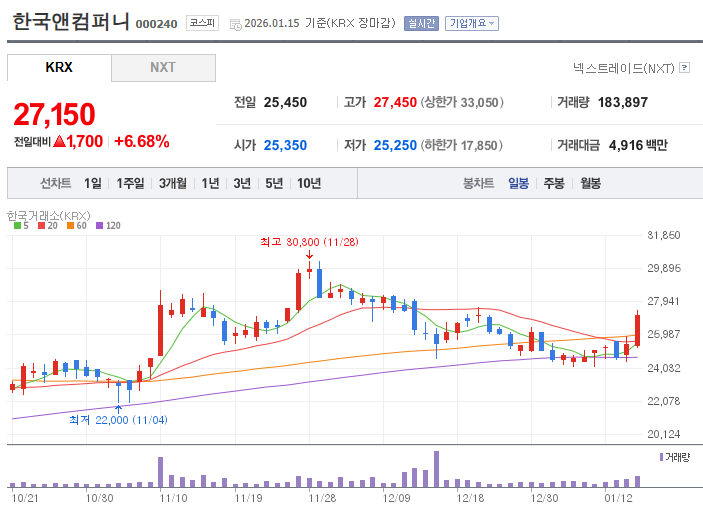Viewport: 703px width, 507px height.
Task: Show the 10년 line chart
Action: [x=309, y=183]
